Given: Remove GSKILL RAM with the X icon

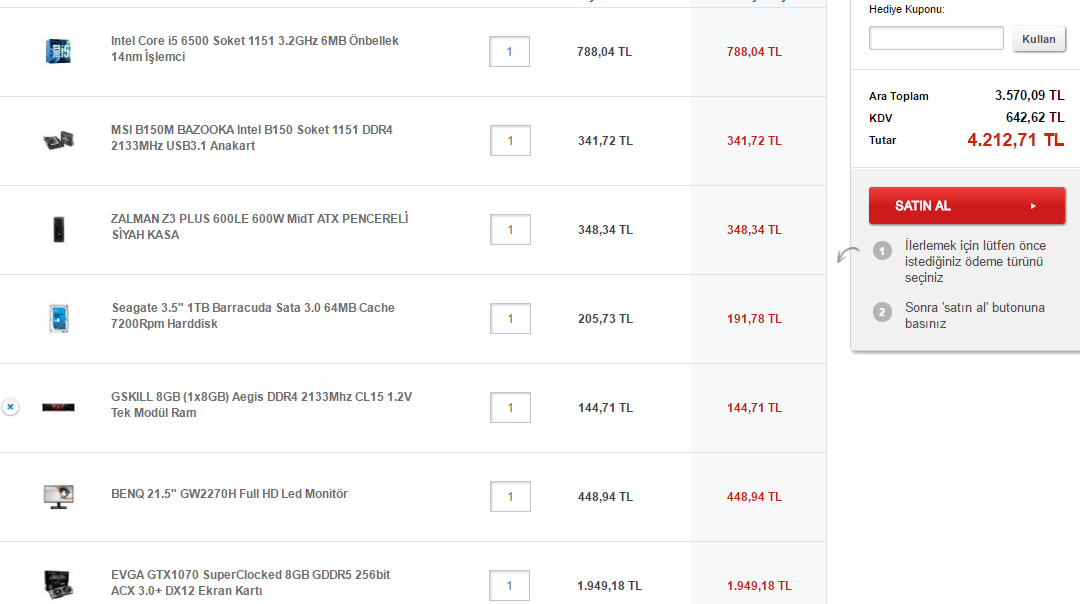Looking at the screenshot, I should [10, 407].
